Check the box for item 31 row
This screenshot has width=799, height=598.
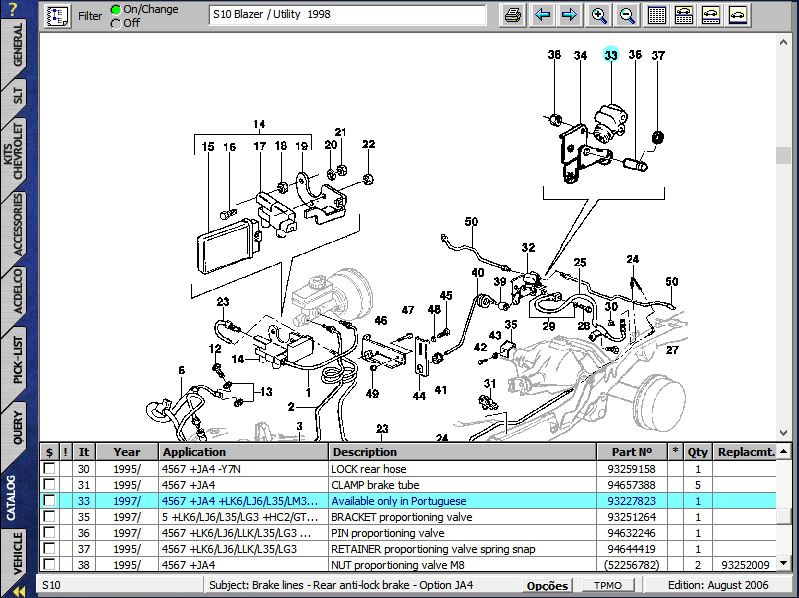coord(49,484)
